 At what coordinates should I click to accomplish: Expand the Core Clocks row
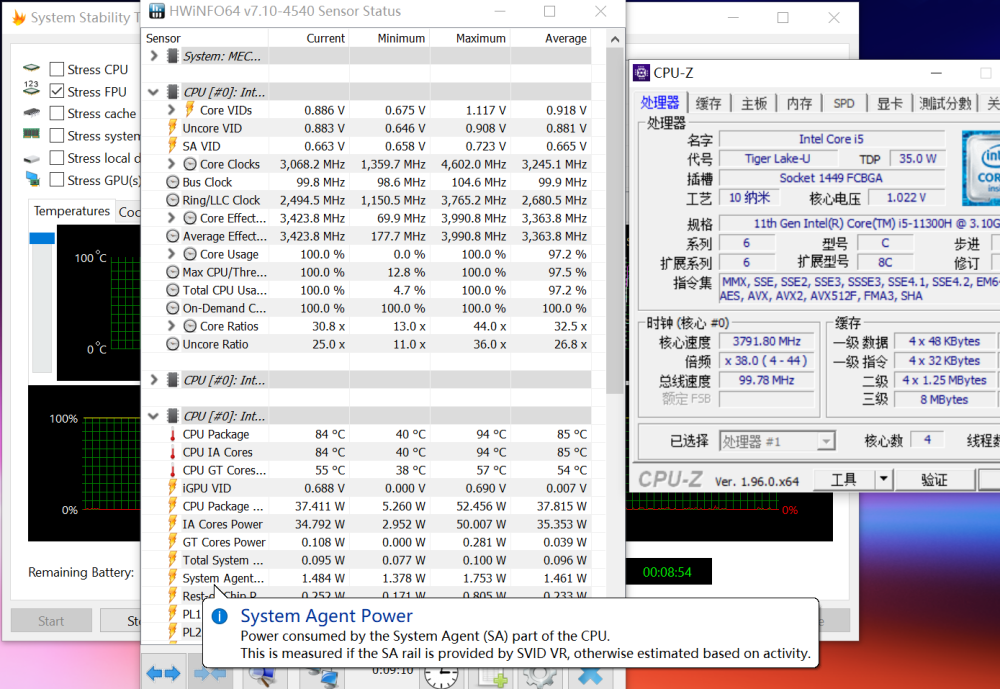[x=171, y=164]
